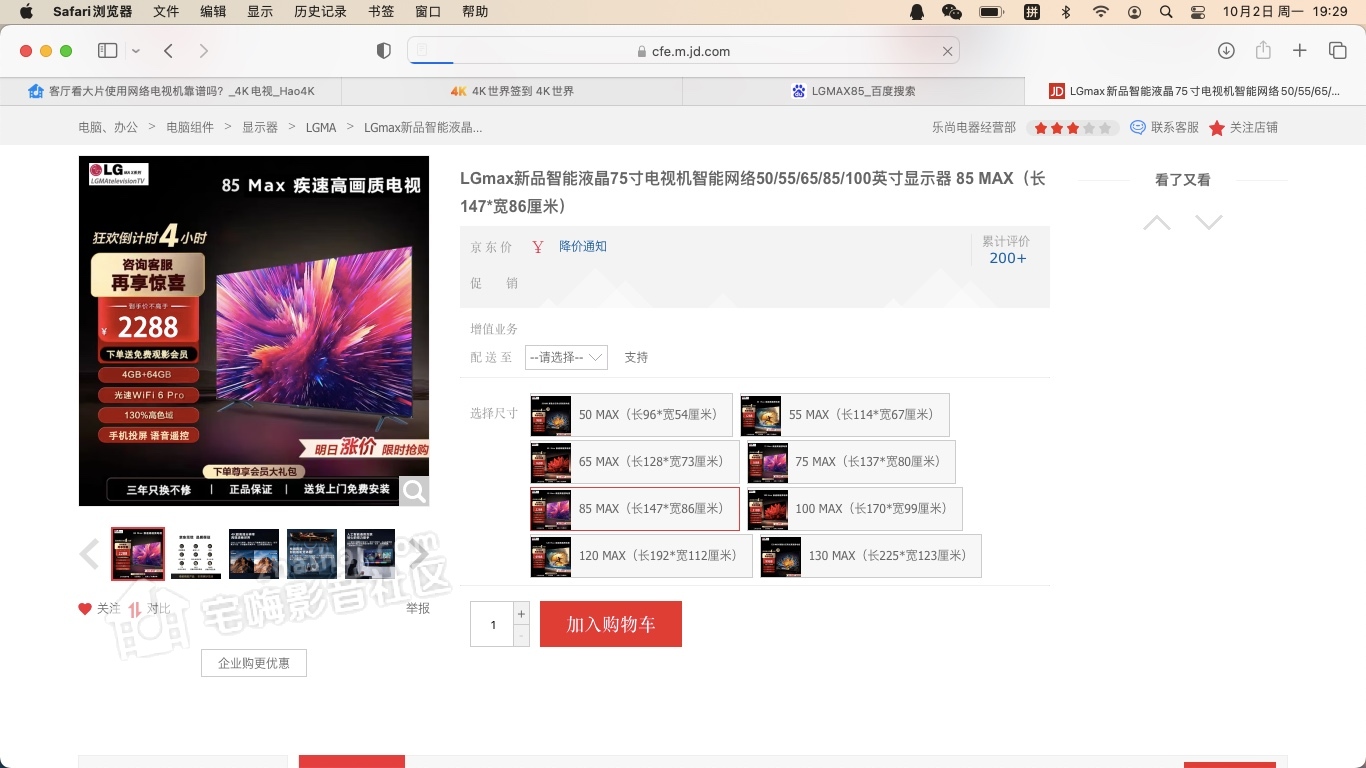
Task: Open a new tab with plus icon
Action: 1300,51
